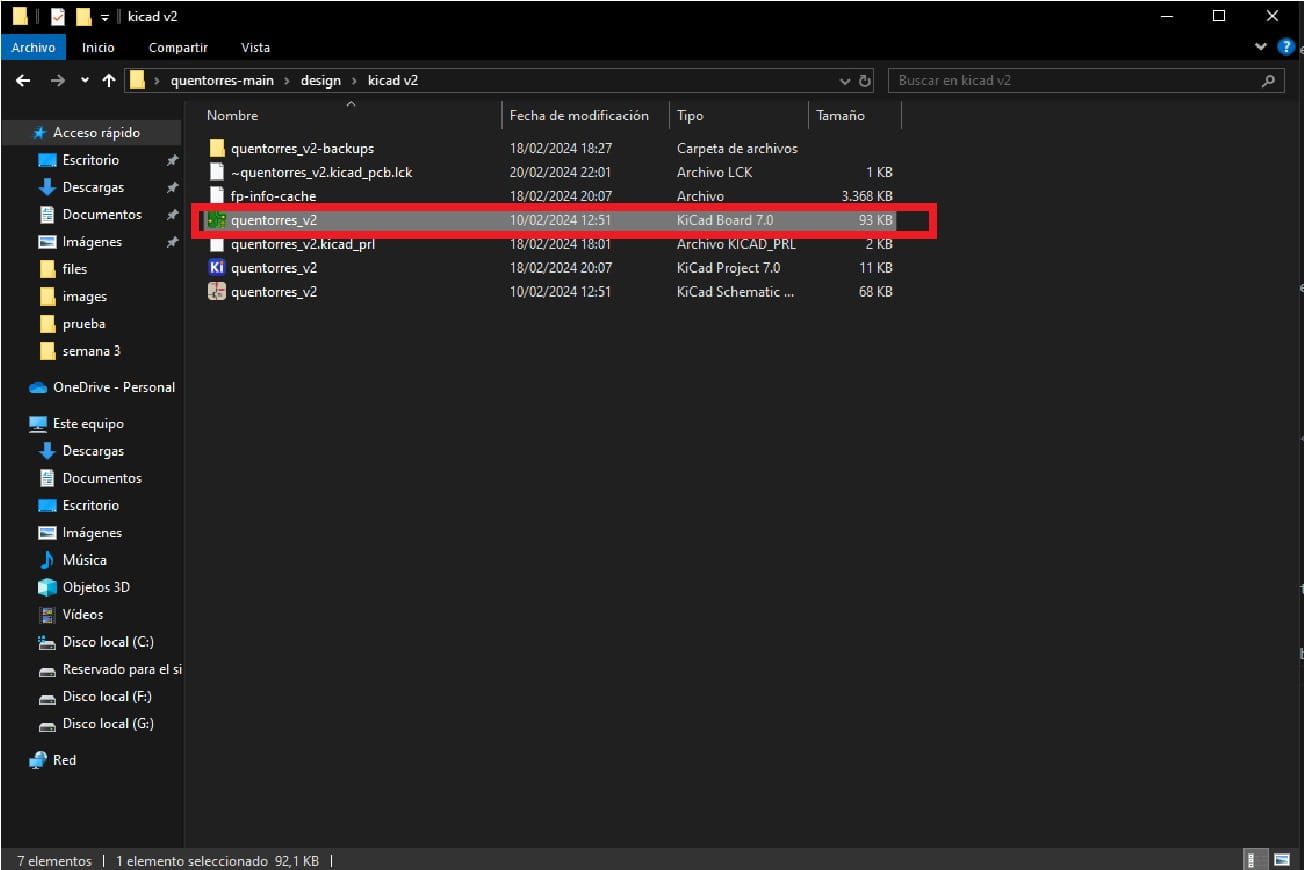The width and height of the screenshot is (1304, 870).
Task: Click the '3.368 KB' size of fp-info-cache
Action: 867,196
